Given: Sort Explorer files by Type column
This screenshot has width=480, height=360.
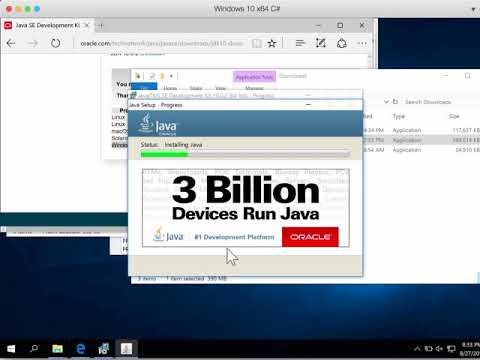Looking at the screenshot, I should 399,116.
